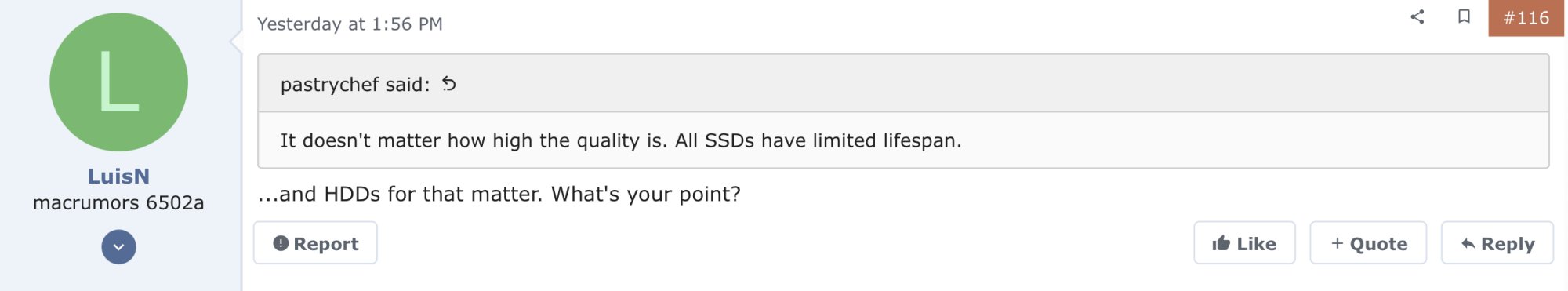
Task: Report this post
Action: pos(315,243)
